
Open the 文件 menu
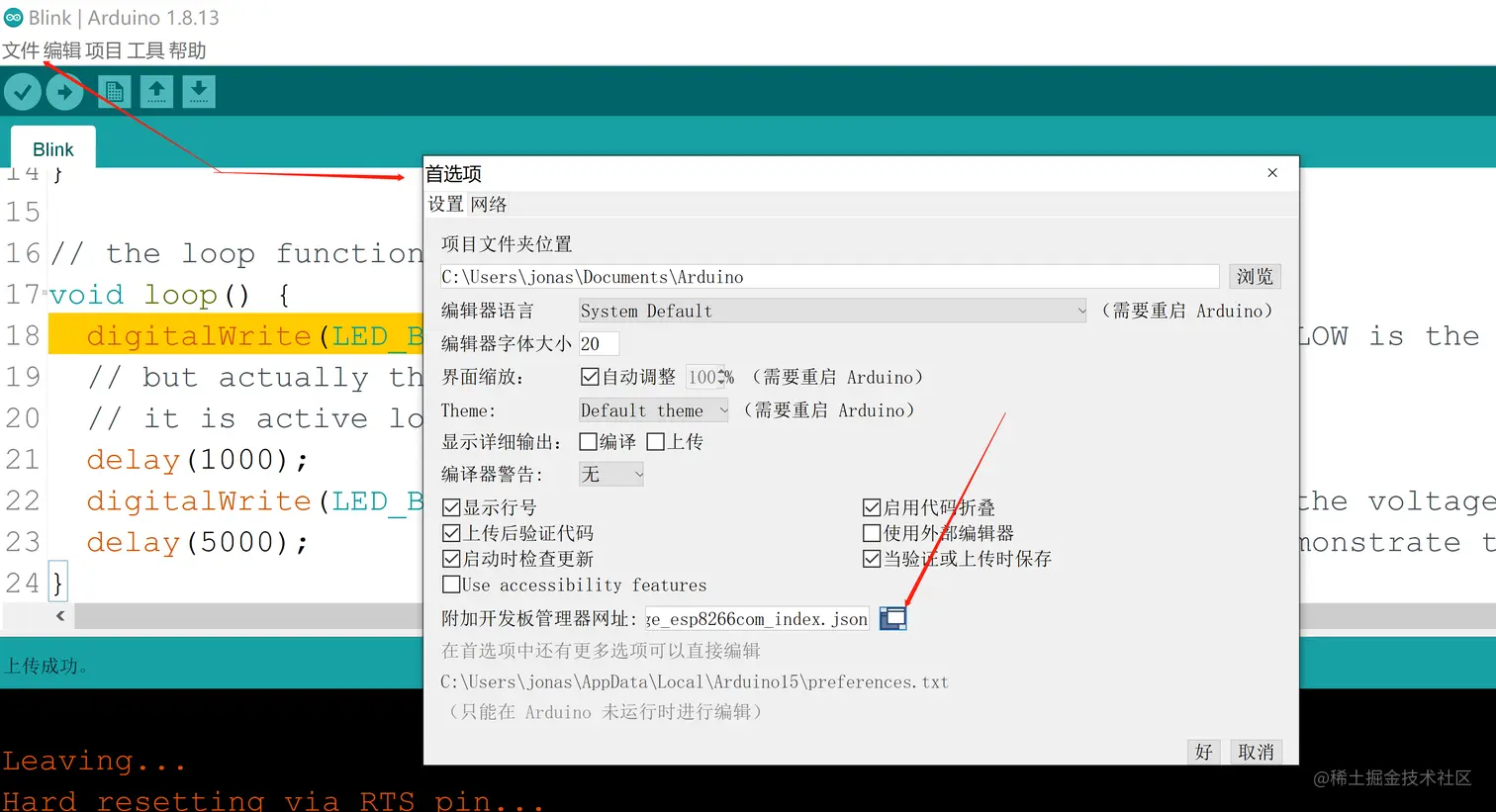(x=21, y=50)
